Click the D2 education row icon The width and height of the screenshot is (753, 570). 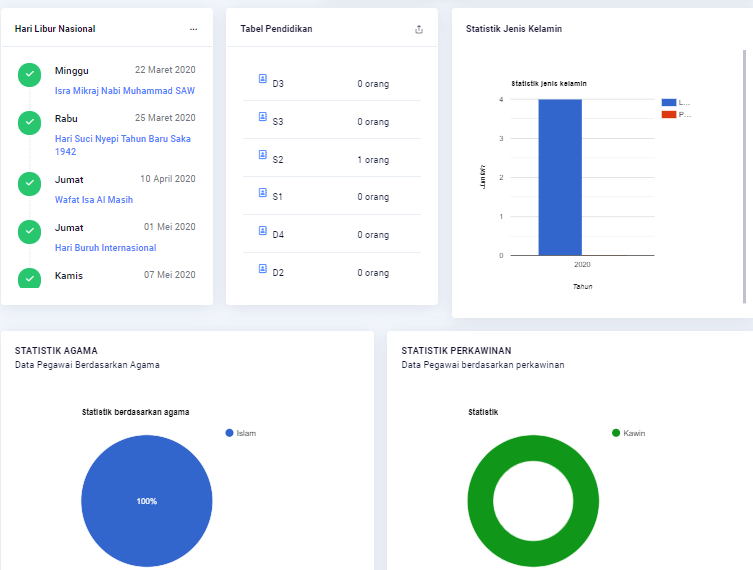tap(263, 268)
